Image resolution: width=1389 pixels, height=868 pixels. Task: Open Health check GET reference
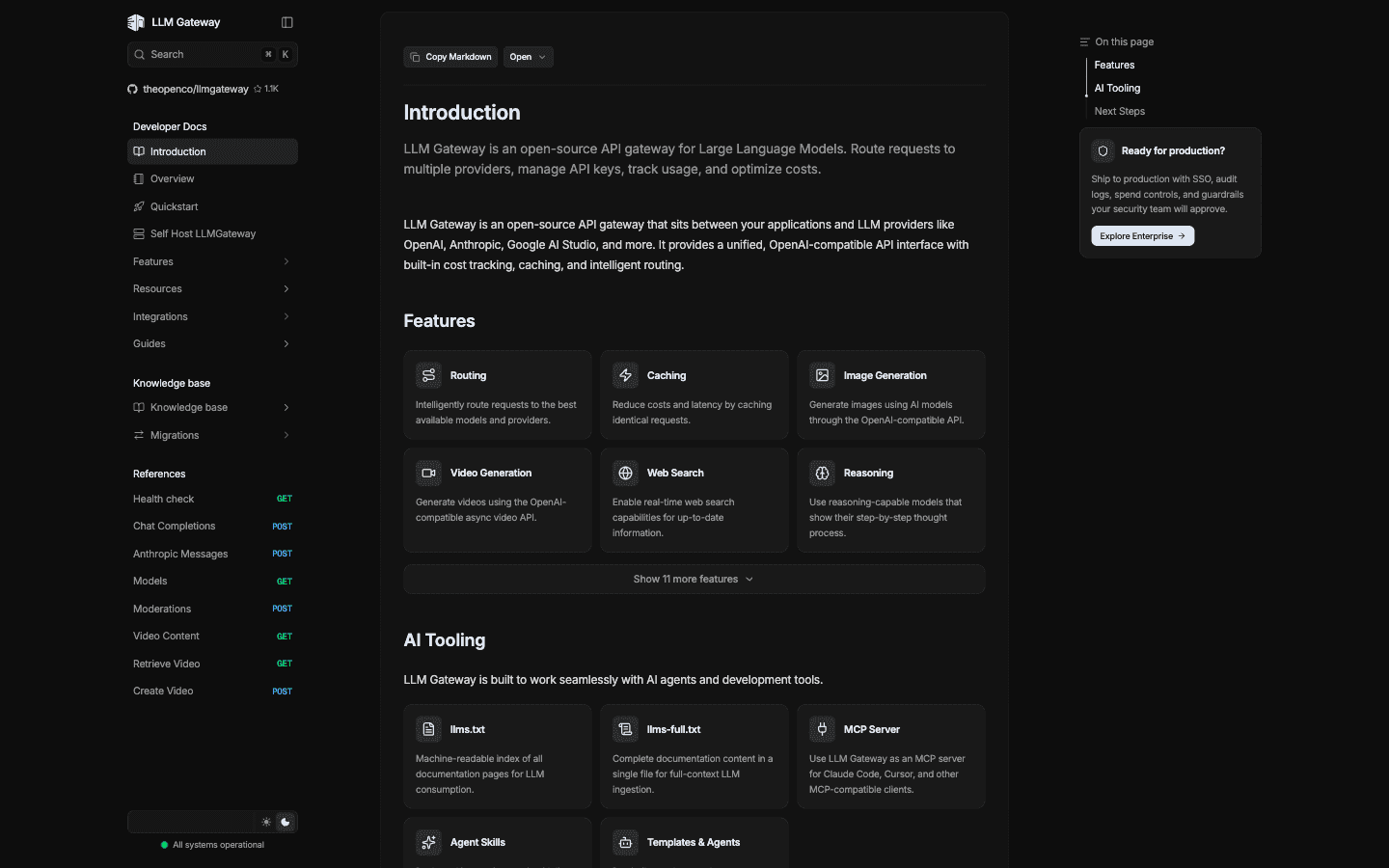(x=212, y=499)
